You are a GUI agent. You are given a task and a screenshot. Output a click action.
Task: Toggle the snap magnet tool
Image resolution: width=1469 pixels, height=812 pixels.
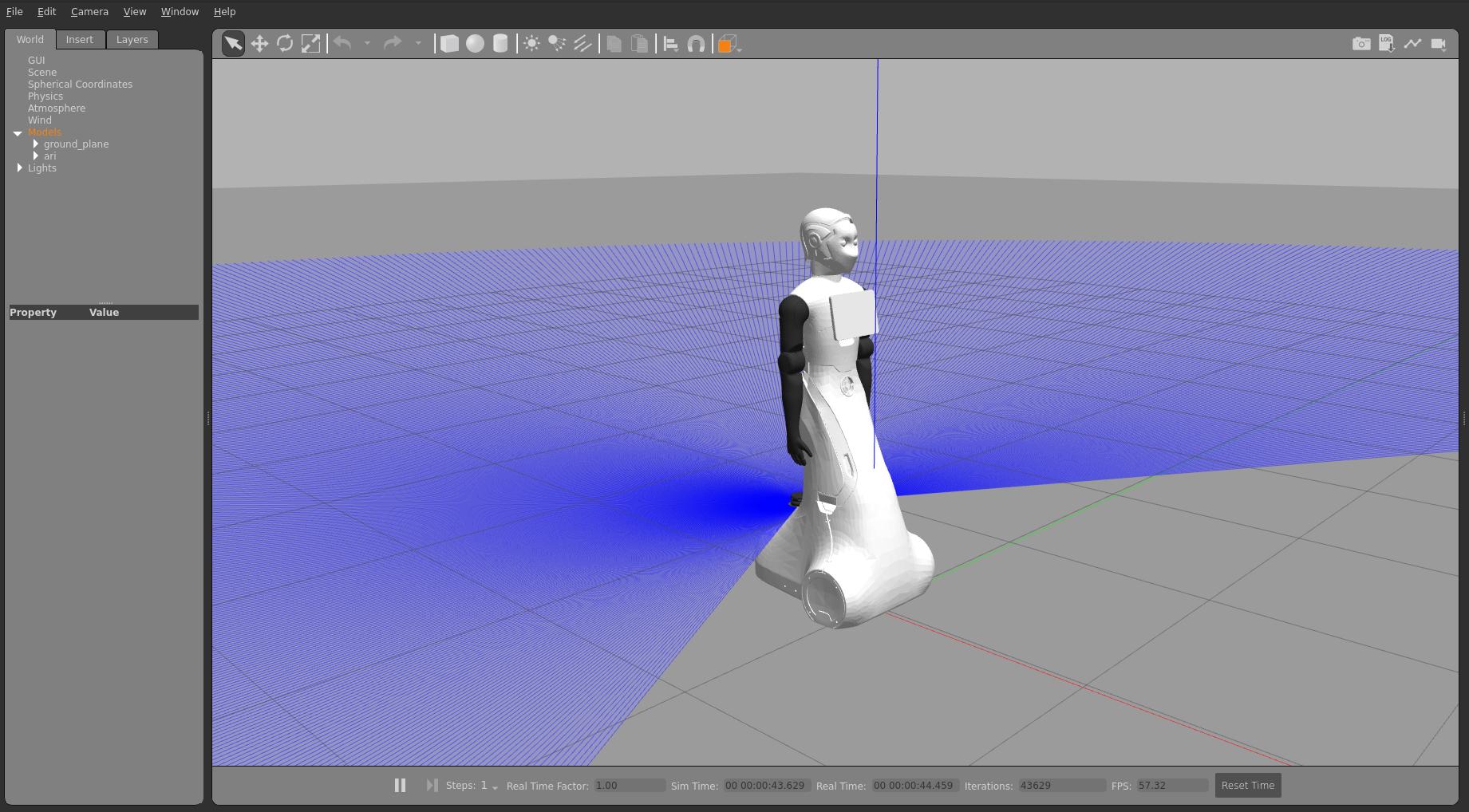tap(696, 44)
